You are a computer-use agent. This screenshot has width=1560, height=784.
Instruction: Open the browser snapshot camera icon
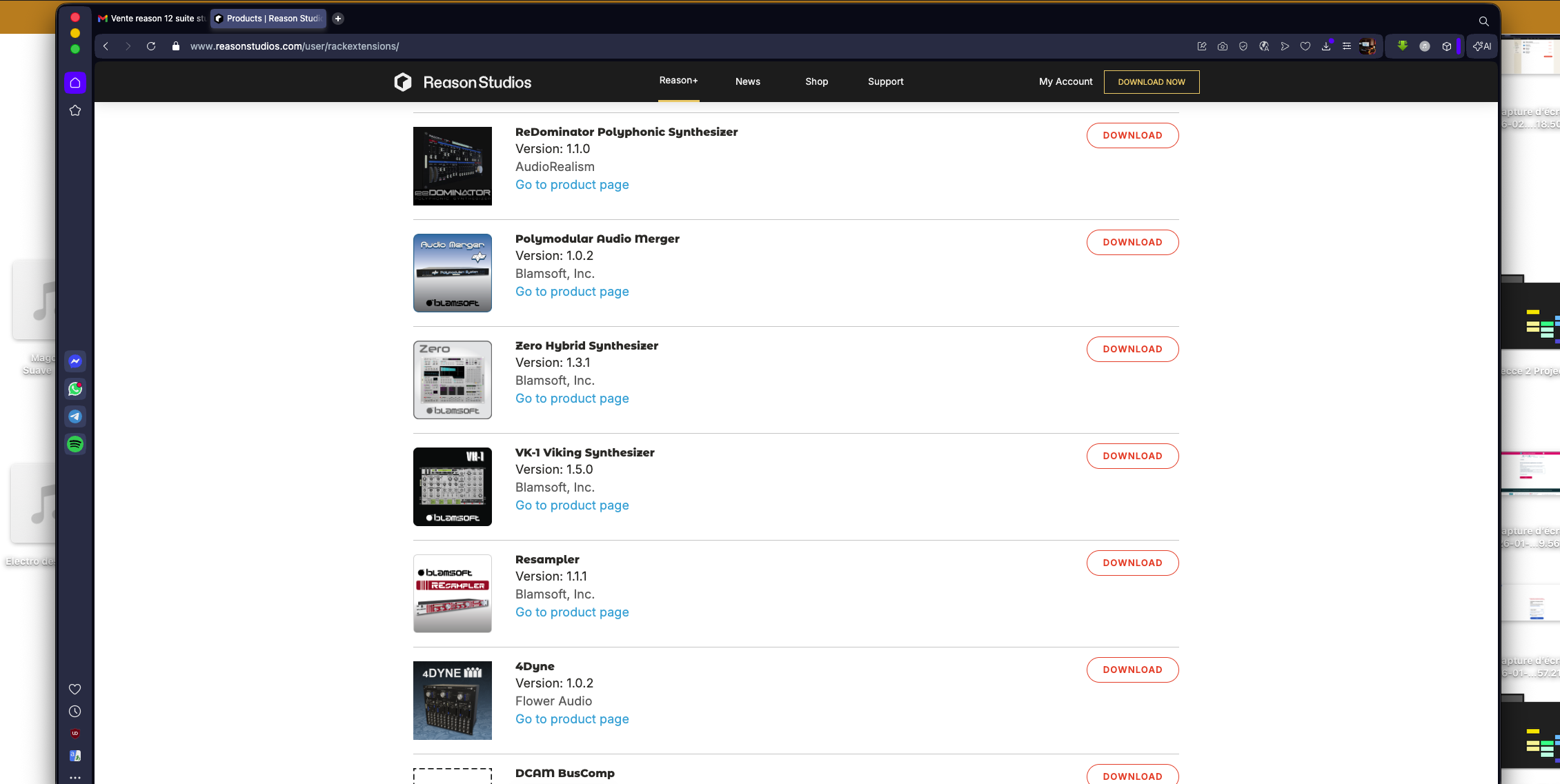tap(1223, 46)
